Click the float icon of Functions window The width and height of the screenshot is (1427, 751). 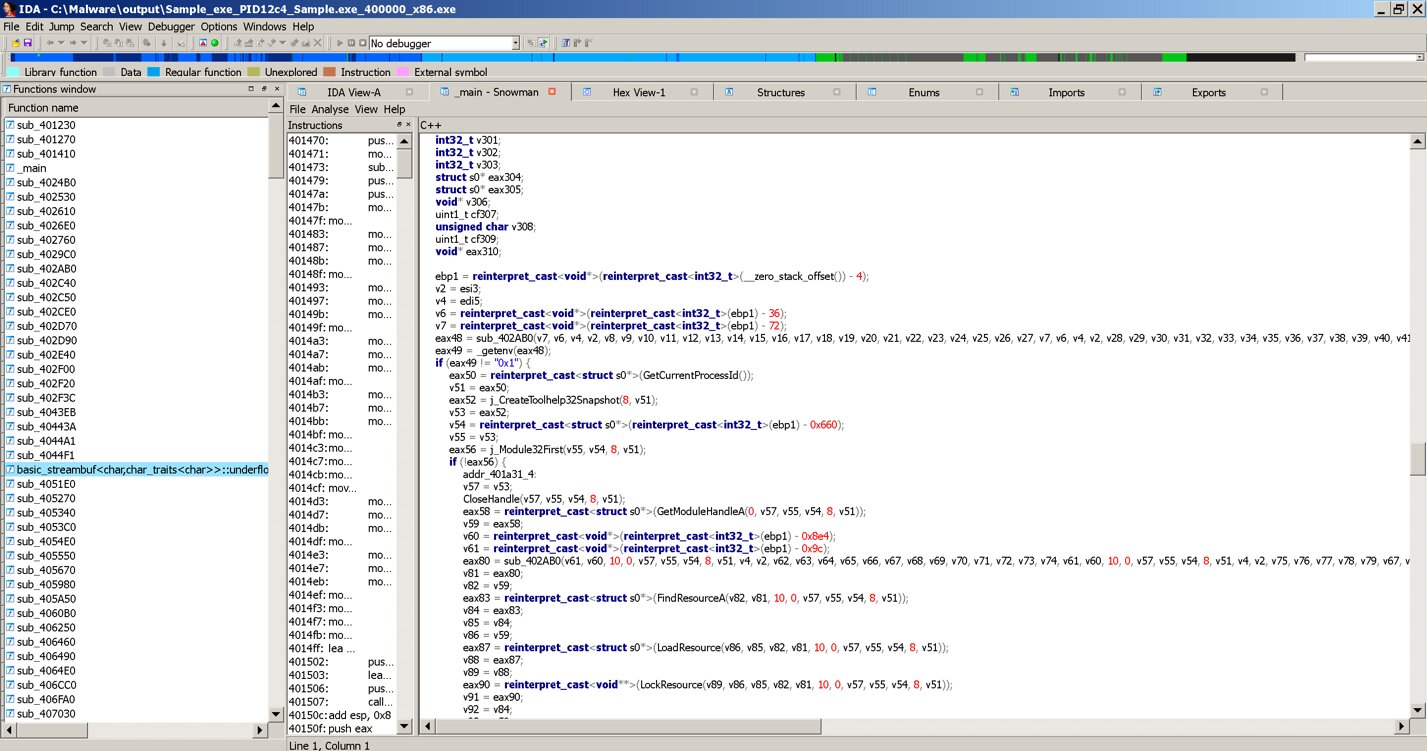coord(265,89)
